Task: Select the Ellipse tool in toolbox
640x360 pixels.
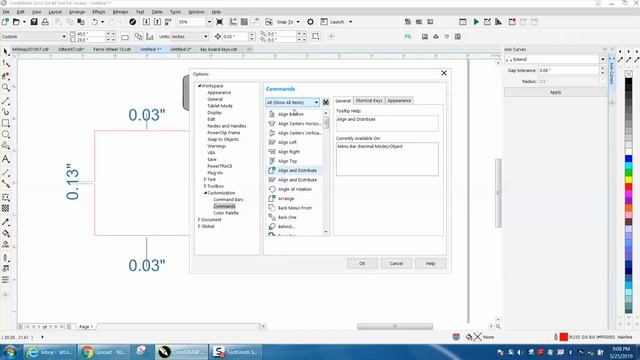Action: click(x=6, y=134)
